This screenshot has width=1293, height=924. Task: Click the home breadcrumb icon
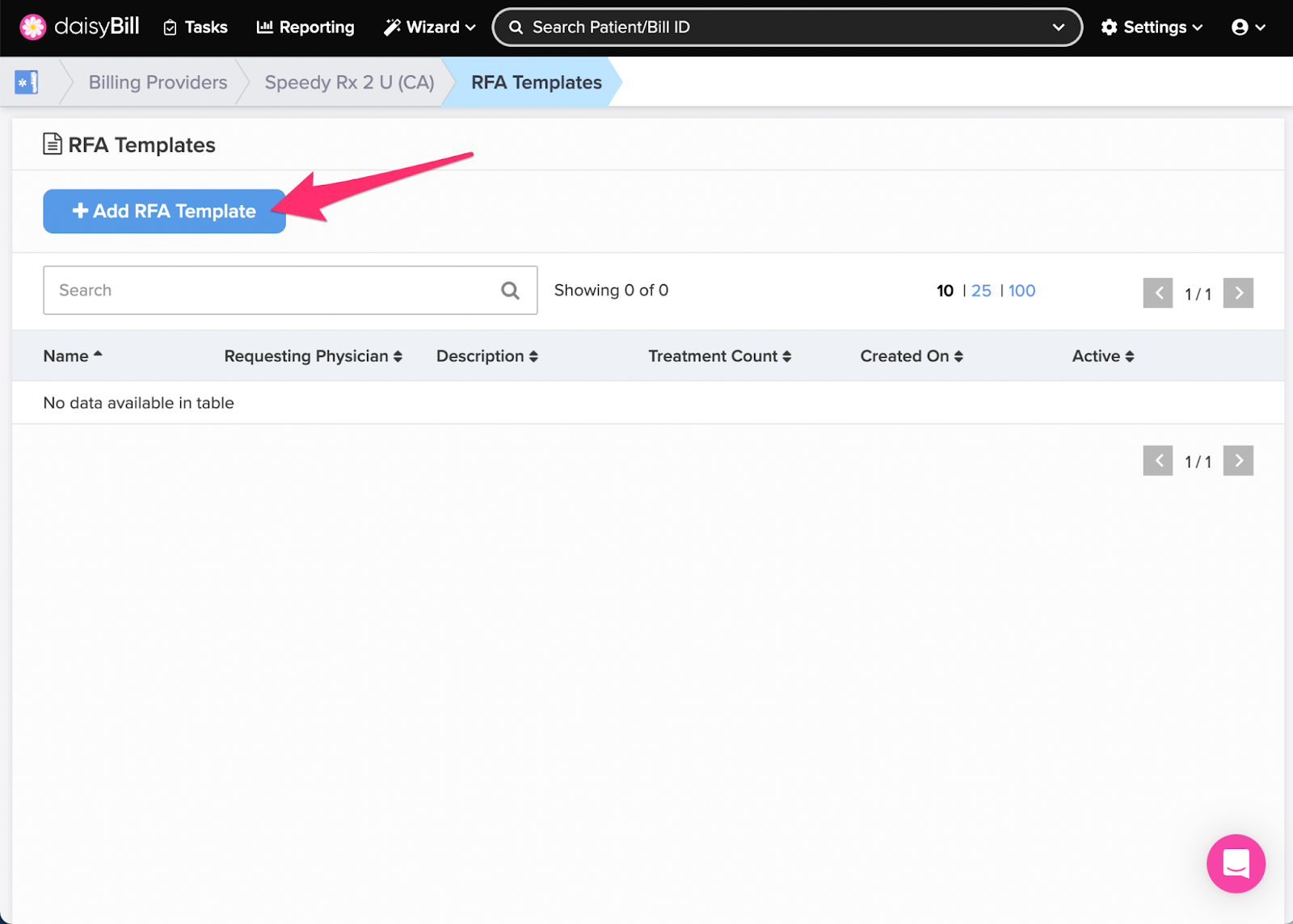click(27, 82)
